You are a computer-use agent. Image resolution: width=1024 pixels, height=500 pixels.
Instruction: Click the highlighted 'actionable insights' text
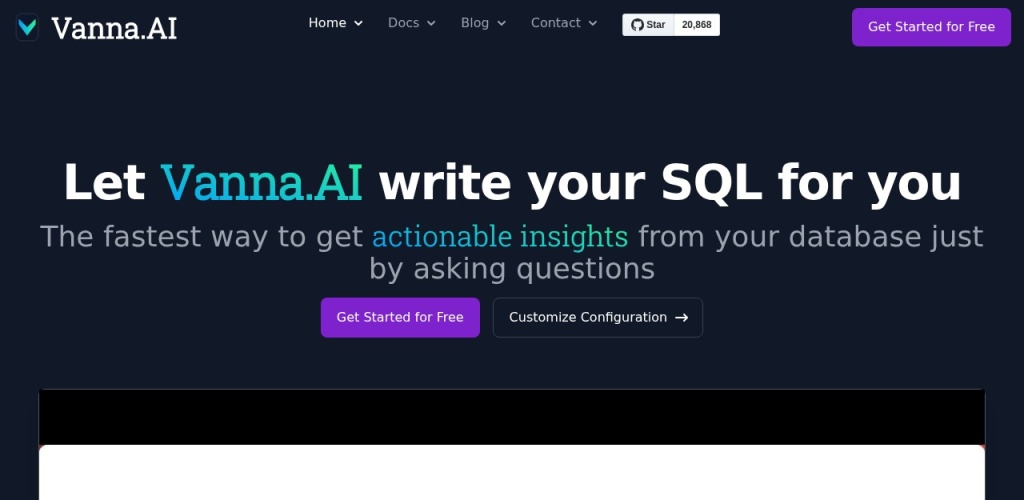500,237
